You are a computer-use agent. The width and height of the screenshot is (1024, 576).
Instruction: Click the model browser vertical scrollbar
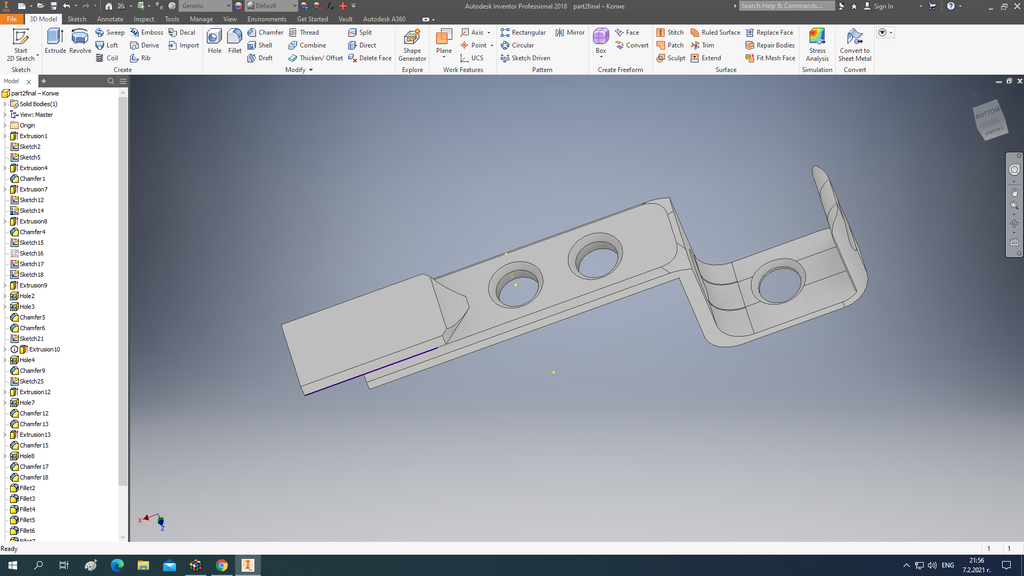(123, 291)
